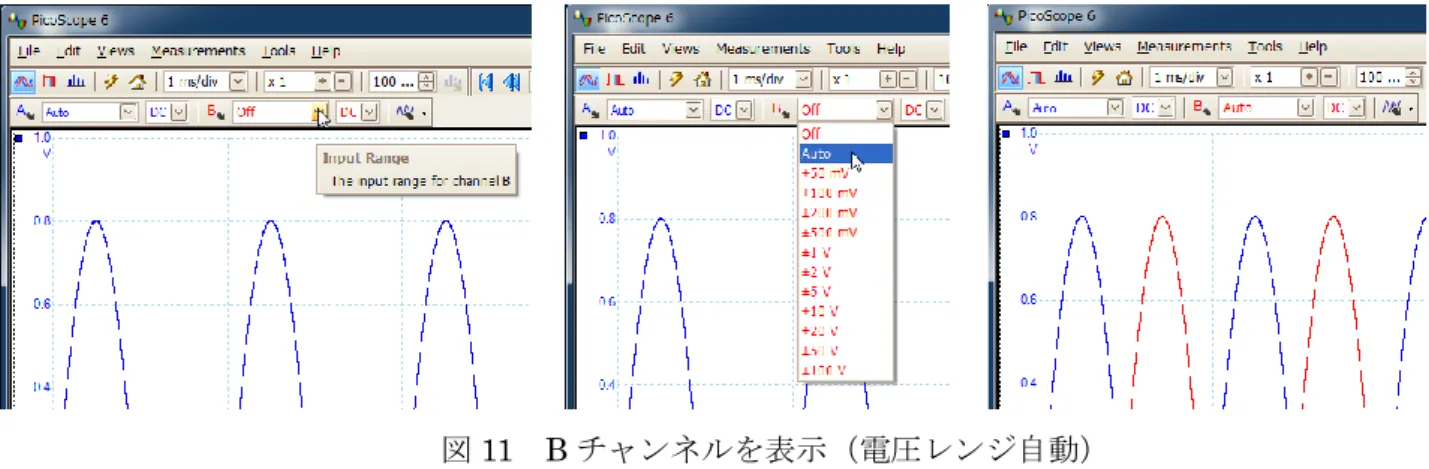This screenshot has height=469, width=1429.
Task: Select ±100 V range in dropdown list
Action: tap(845, 371)
